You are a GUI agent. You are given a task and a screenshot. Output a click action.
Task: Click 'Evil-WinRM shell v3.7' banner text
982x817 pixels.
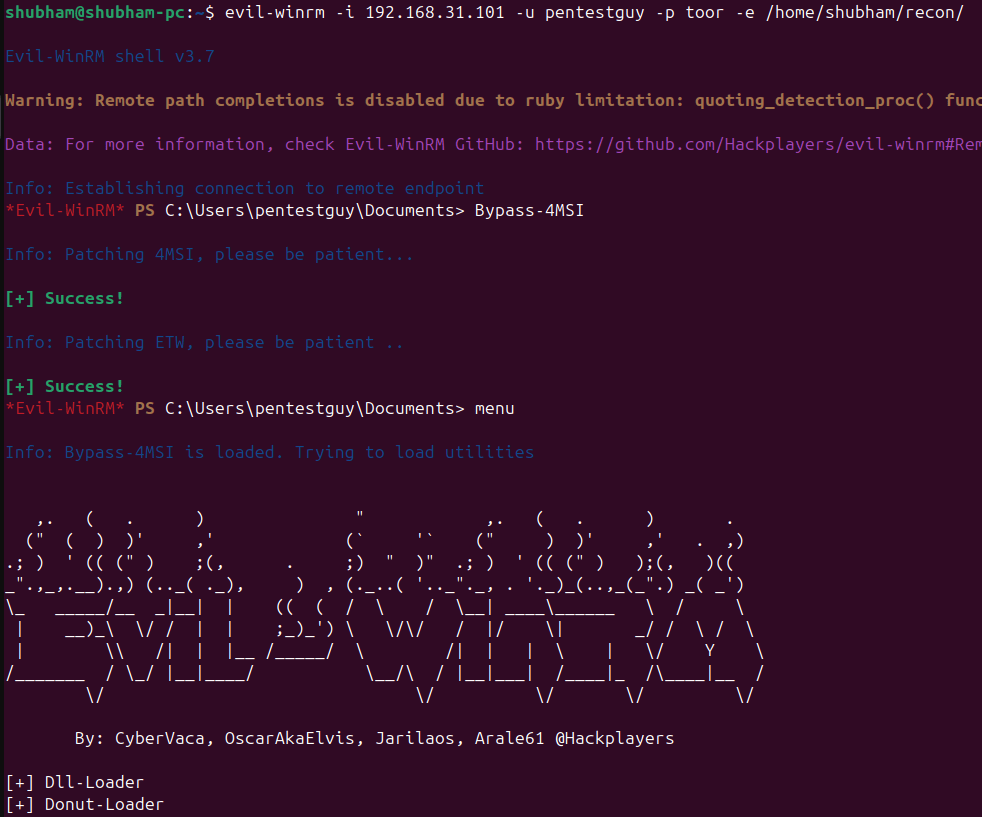pos(110,56)
